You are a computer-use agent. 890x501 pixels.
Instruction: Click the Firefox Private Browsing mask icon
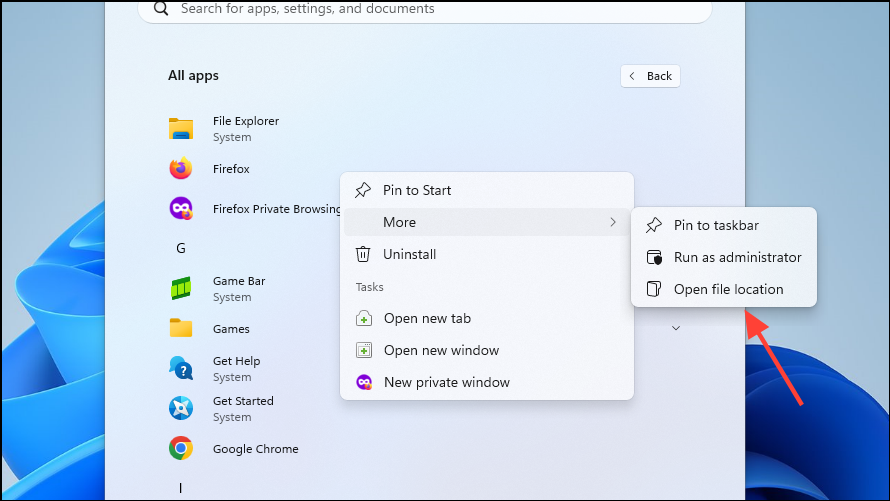[x=181, y=209]
